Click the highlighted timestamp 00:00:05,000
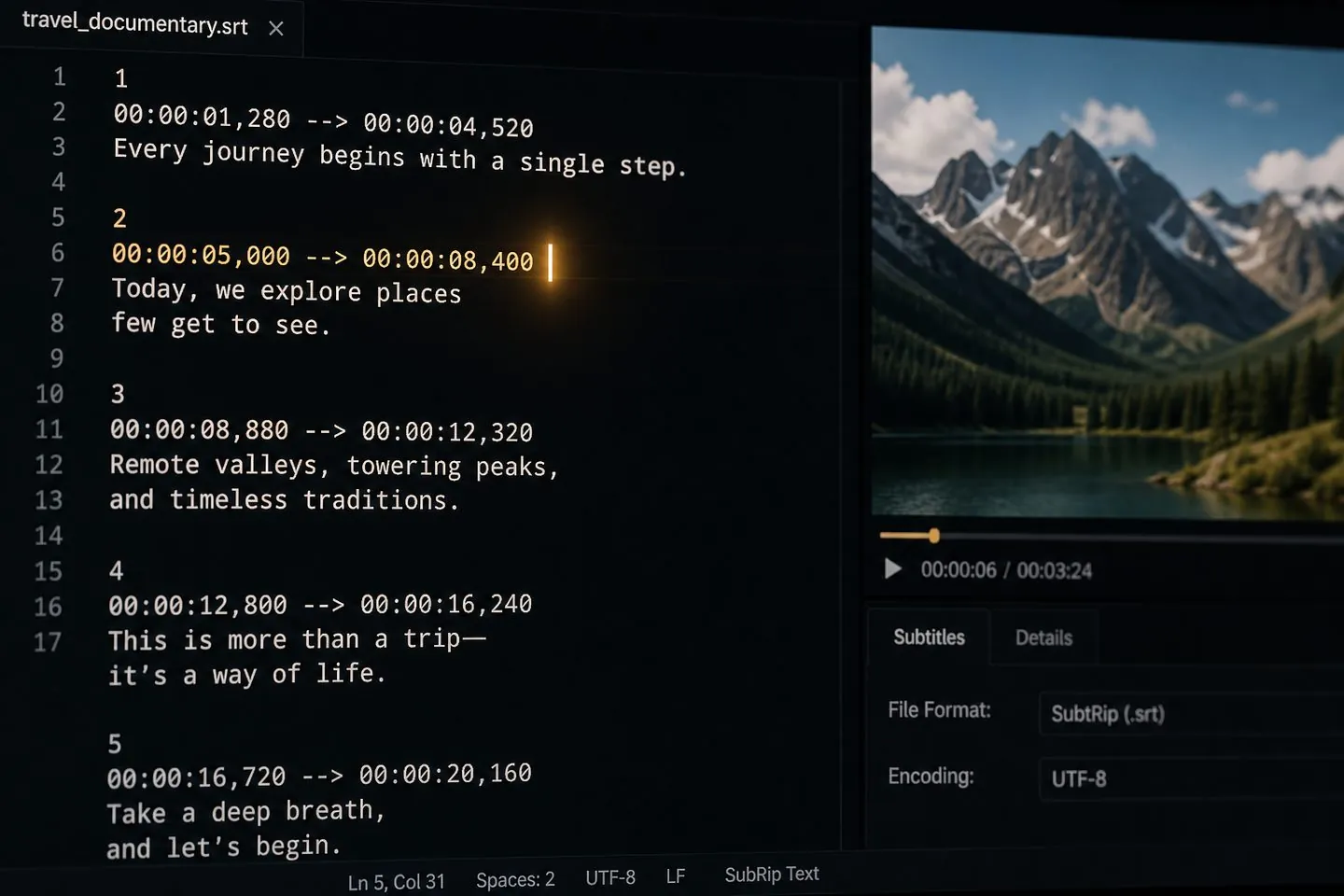The height and width of the screenshot is (896, 1344). click(201, 255)
